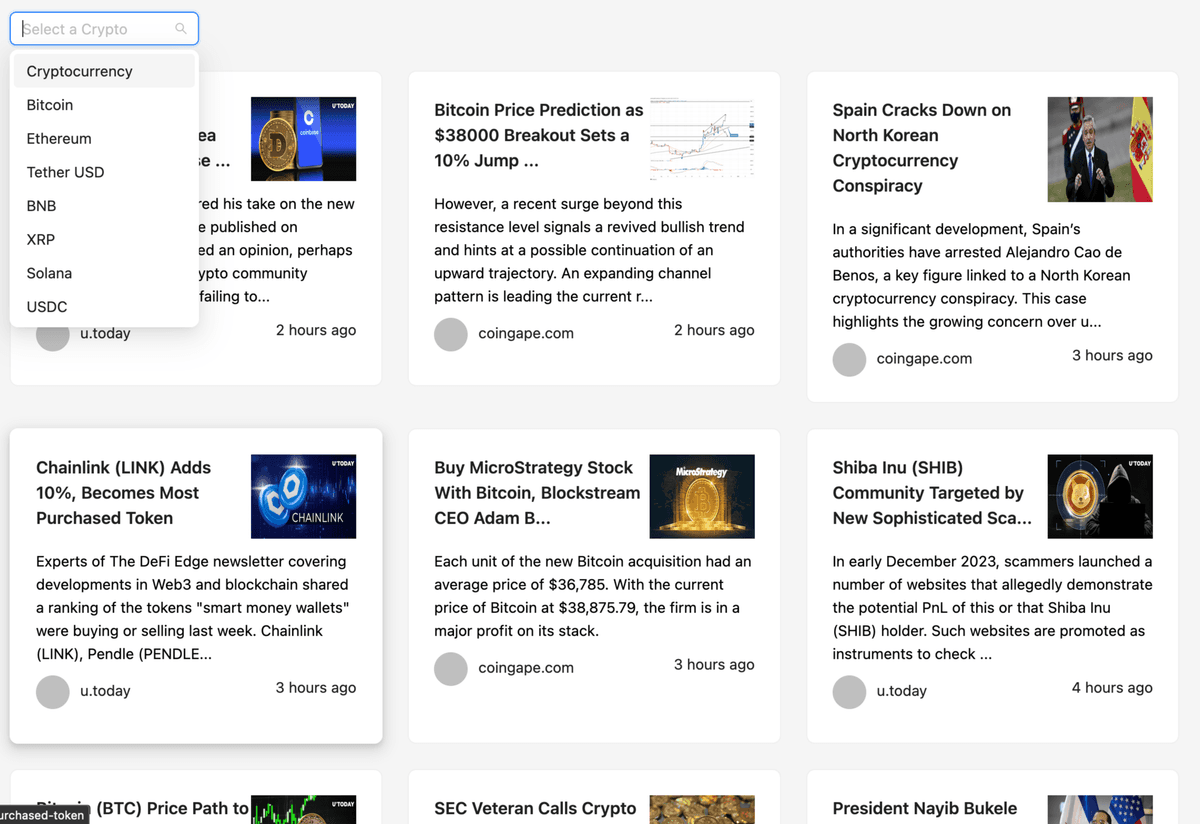The width and height of the screenshot is (1200, 824).
Task: Click '4 hours ago' on Shiba Inu card
Action: pyautogui.click(x=1112, y=688)
